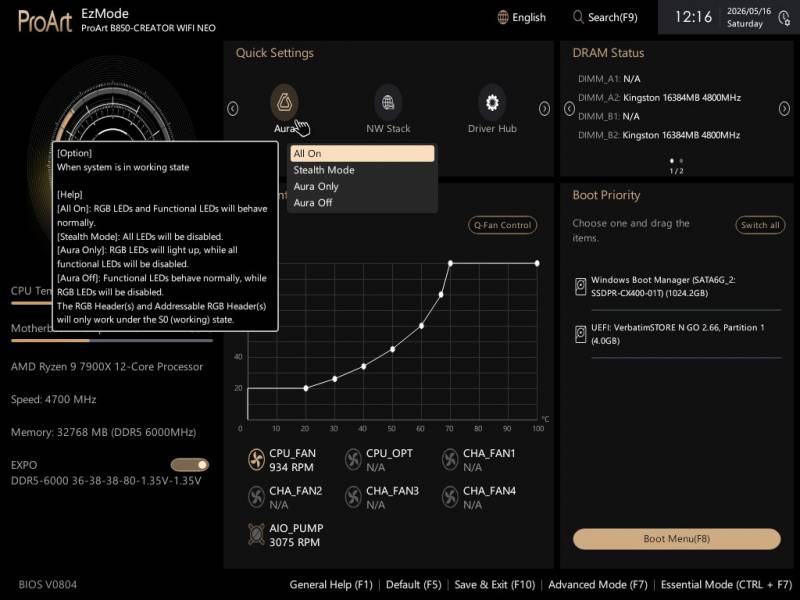Open Q-Fan Control
This screenshot has height=600, width=800.
click(503, 225)
